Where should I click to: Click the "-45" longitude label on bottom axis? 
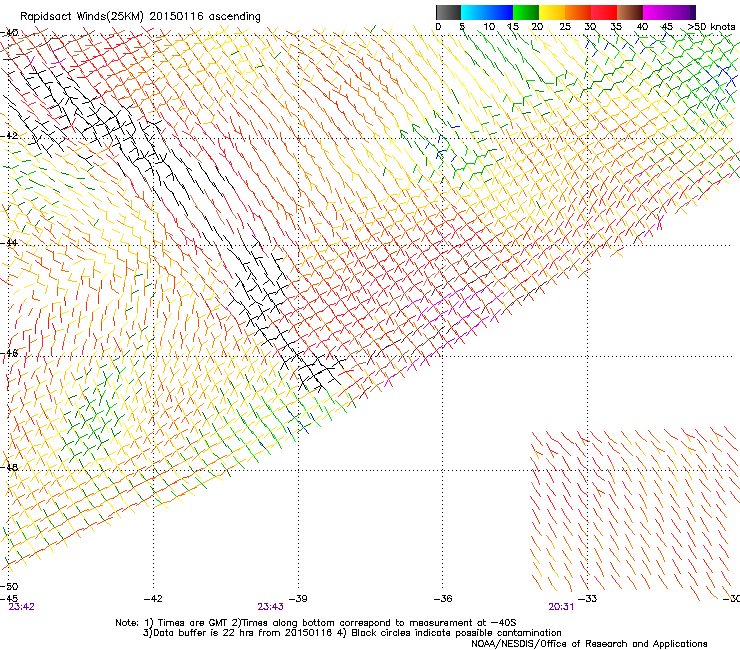9,598
